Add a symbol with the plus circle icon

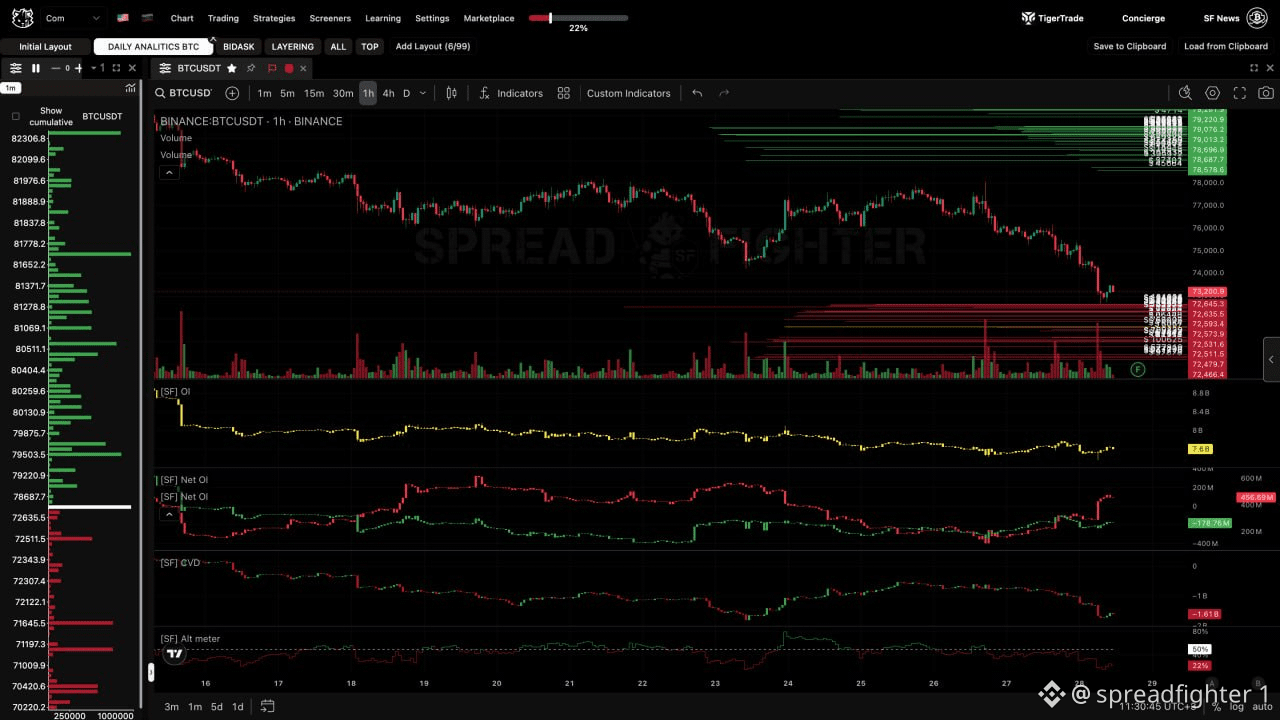click(232, 93)
